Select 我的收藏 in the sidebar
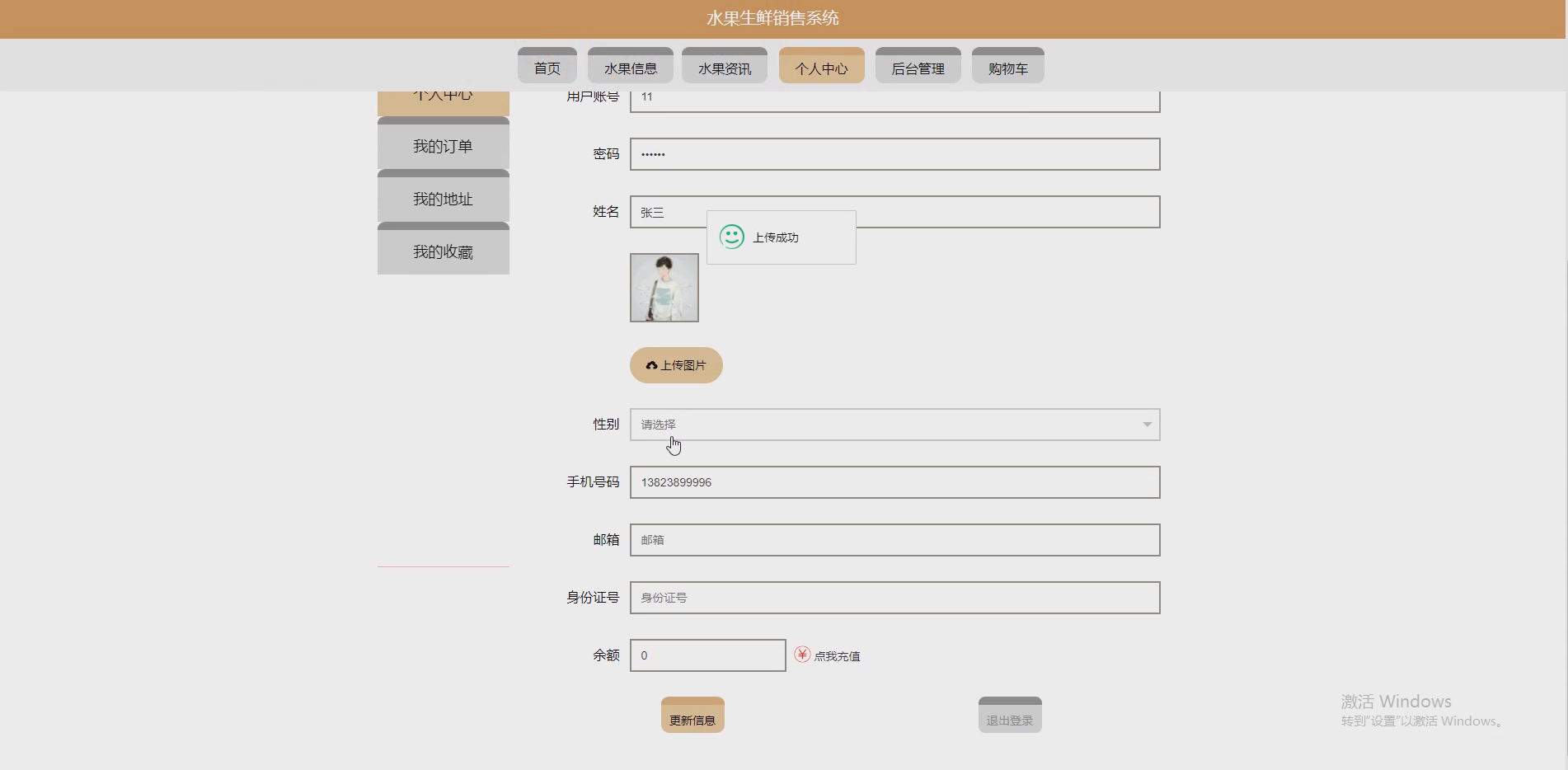The height and width of the screenshot is (770, 1568). click(x=443, y=251)
